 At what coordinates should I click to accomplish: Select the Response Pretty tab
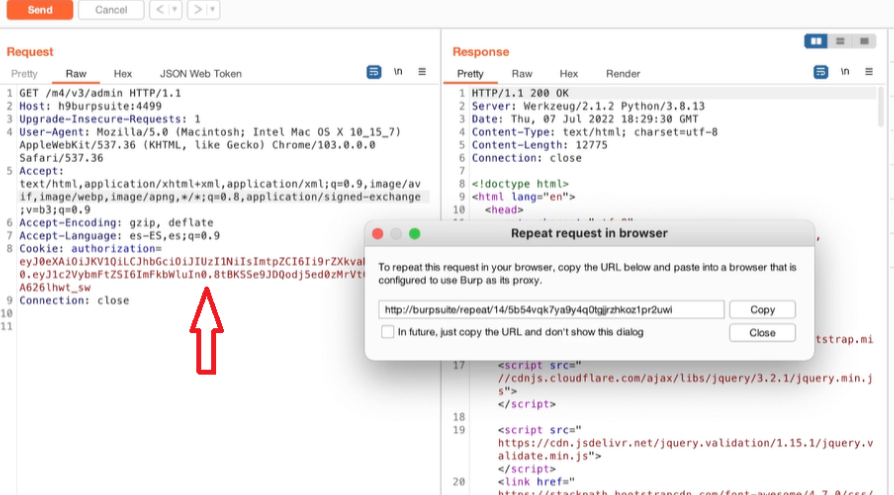pyautogui.click(x=470, y=74)
